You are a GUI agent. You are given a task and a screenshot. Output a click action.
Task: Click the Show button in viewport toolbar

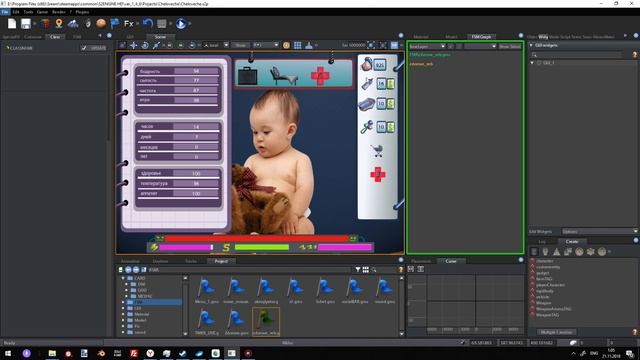(x=240, y=45)
